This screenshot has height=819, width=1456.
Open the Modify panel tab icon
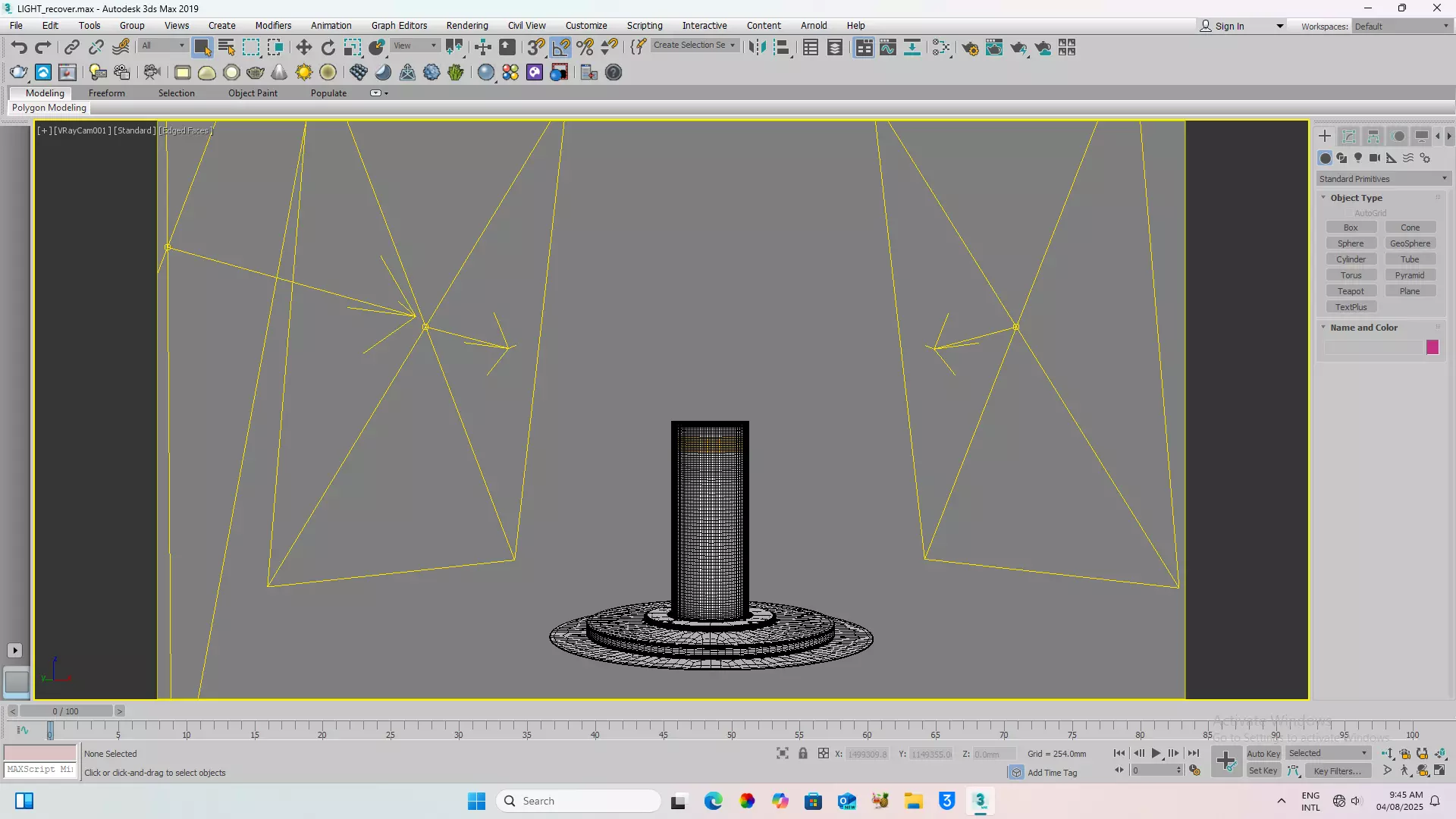(1349, 136)
